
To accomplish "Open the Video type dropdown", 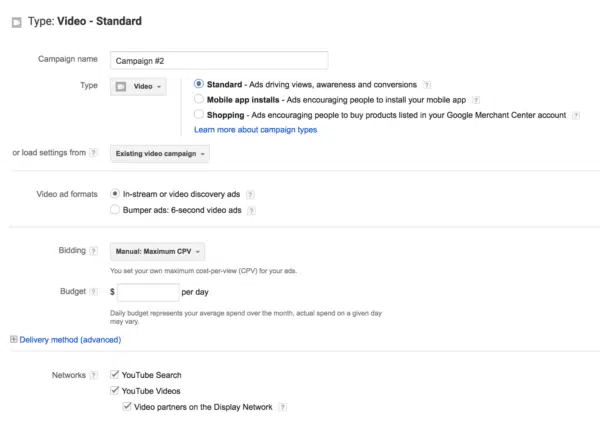I will 138,87.
